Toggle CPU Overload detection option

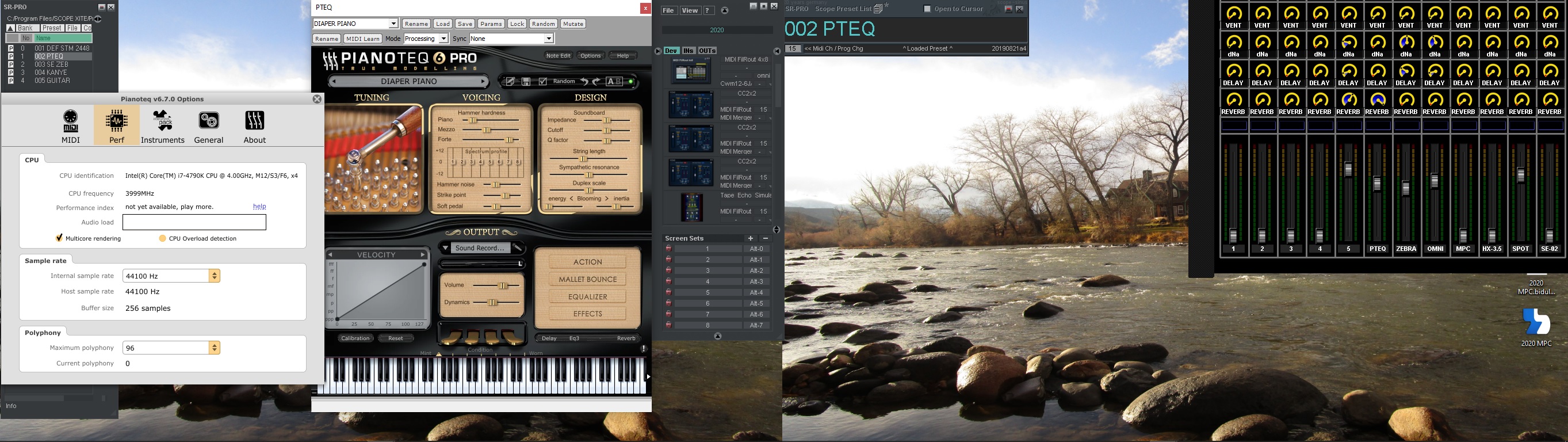coord(163,238)
